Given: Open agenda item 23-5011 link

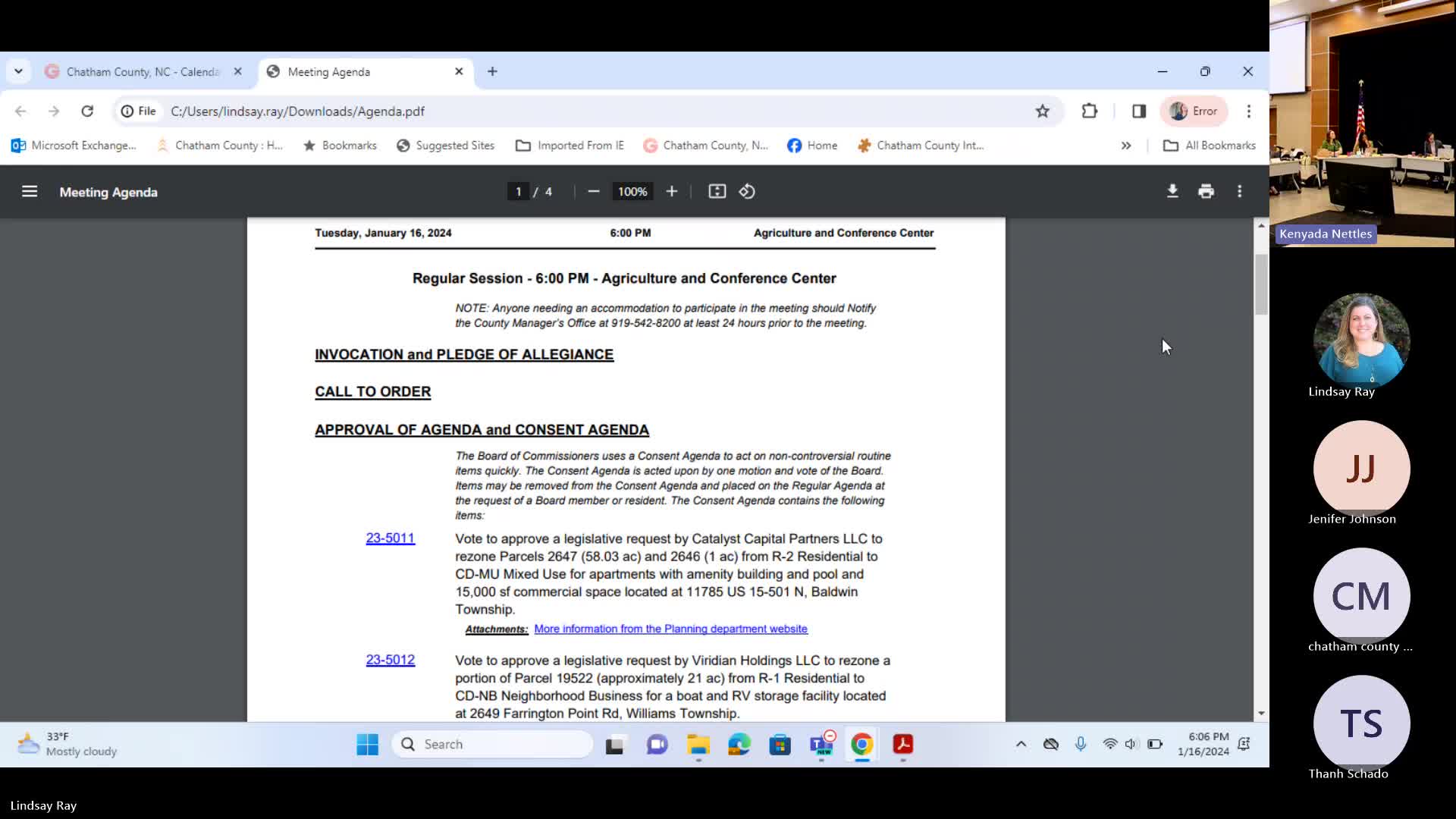Looking at the screenshot, I should point(390,538).
